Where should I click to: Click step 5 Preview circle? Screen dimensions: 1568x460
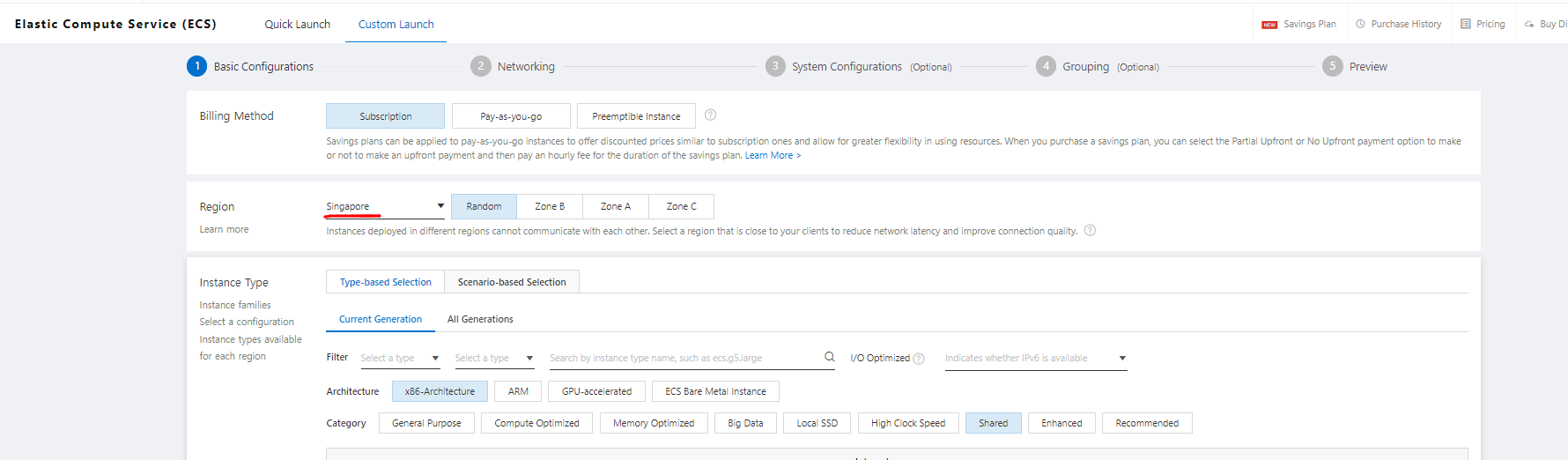pos(1332,66)
